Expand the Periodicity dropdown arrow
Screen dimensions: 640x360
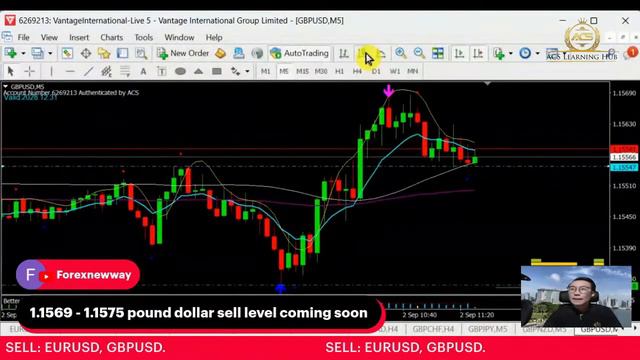537,53
